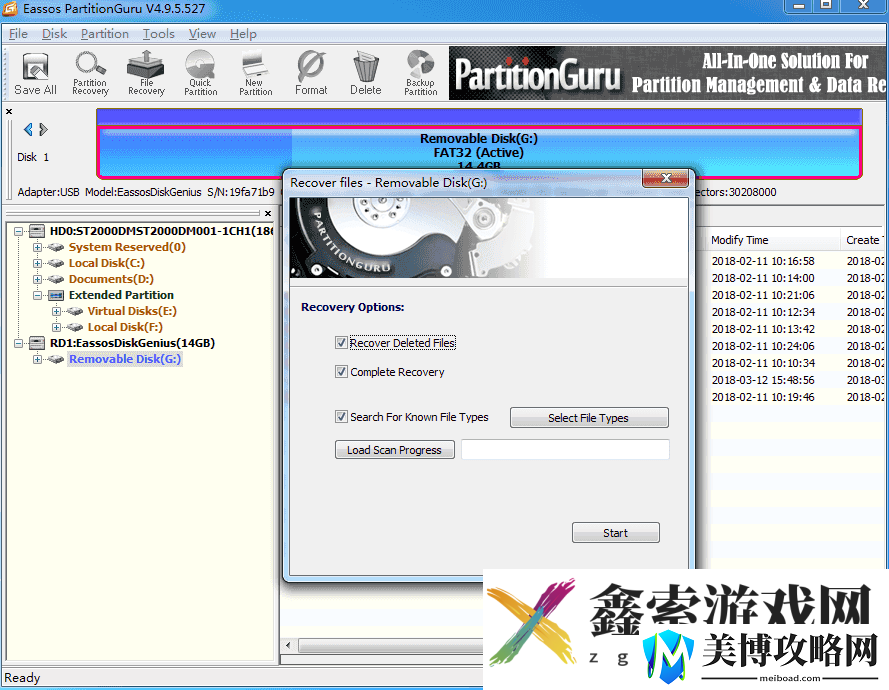
Task: Select Documents(D:) tree label
Action: tap(111, 279)
